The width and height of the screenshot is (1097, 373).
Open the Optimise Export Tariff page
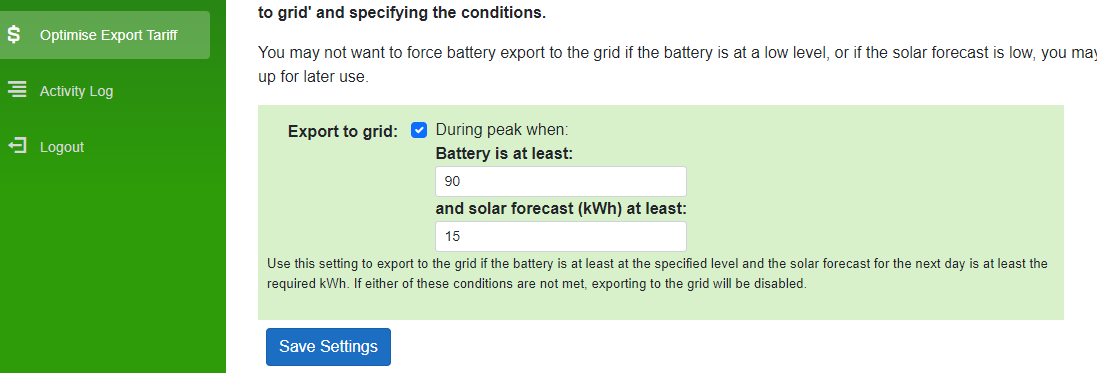click(104, 35)
